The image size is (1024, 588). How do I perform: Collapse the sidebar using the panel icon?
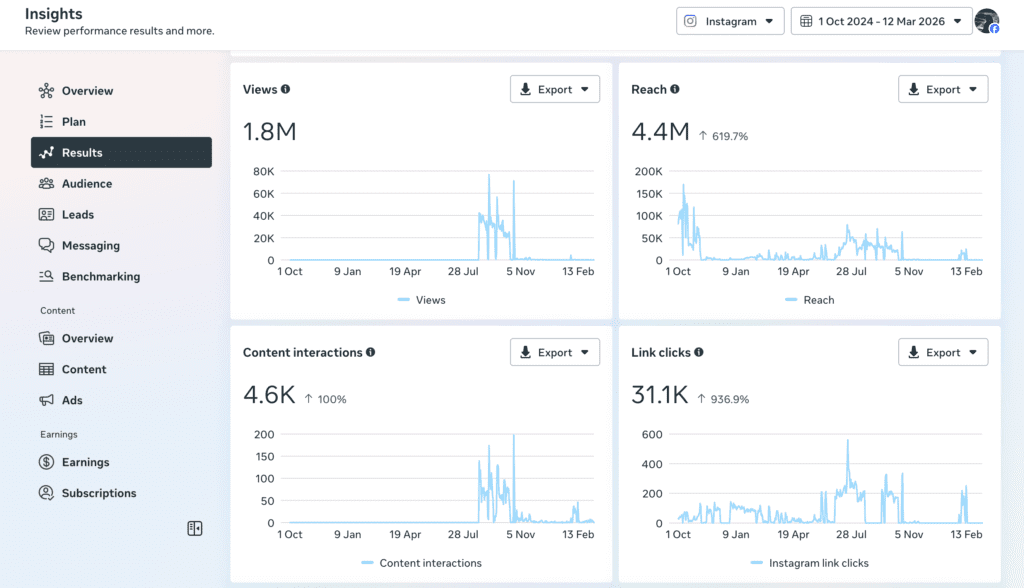(195, 528)
